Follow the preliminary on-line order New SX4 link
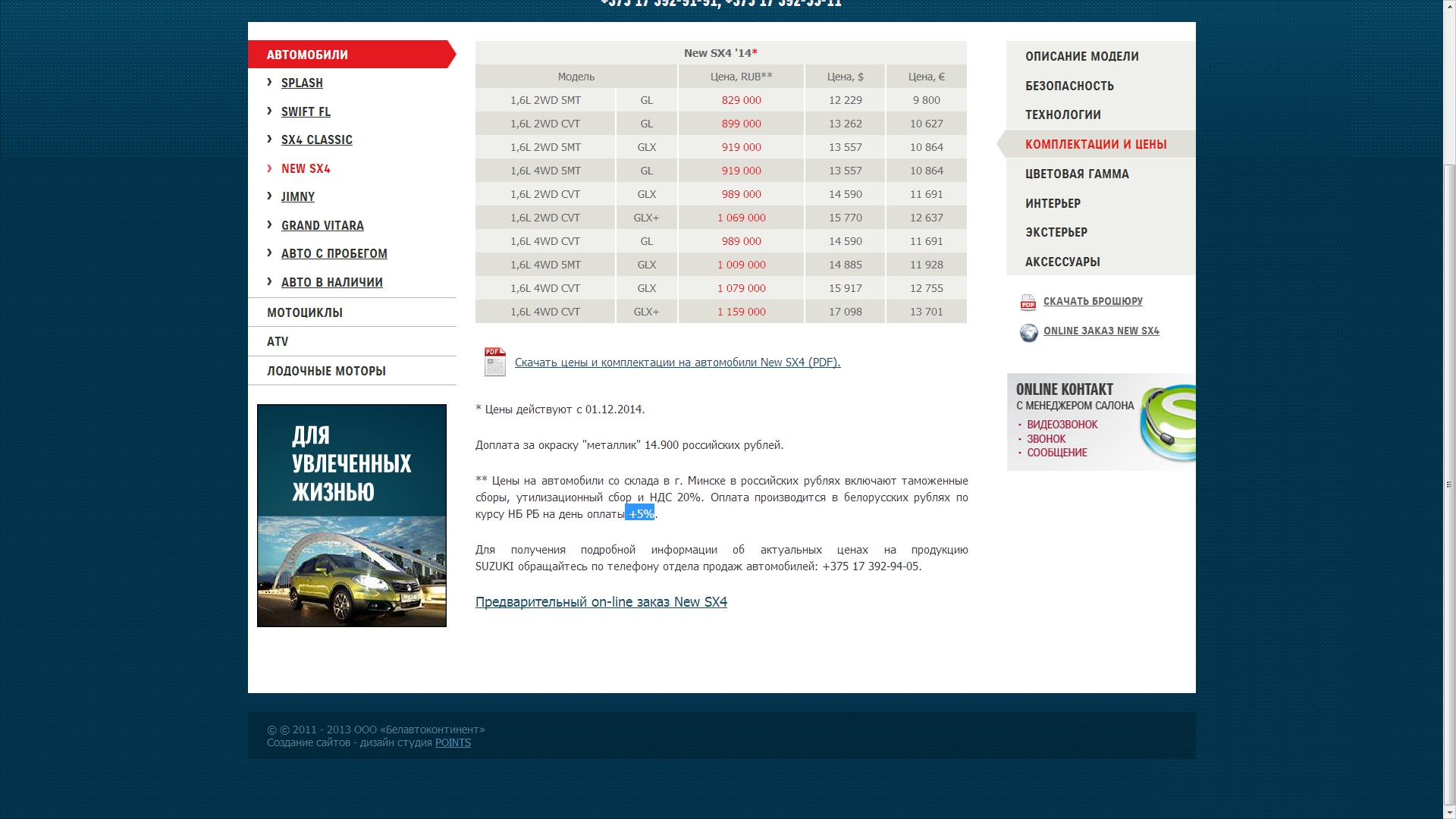This screenshot has width=1456, height=819. point(601,601)
